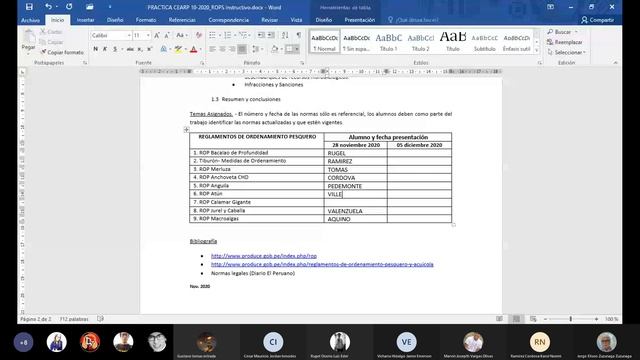This screenshot has height=360, width=640.
Task: Save the document with the floppy disk icon
Action: [29, 7]
